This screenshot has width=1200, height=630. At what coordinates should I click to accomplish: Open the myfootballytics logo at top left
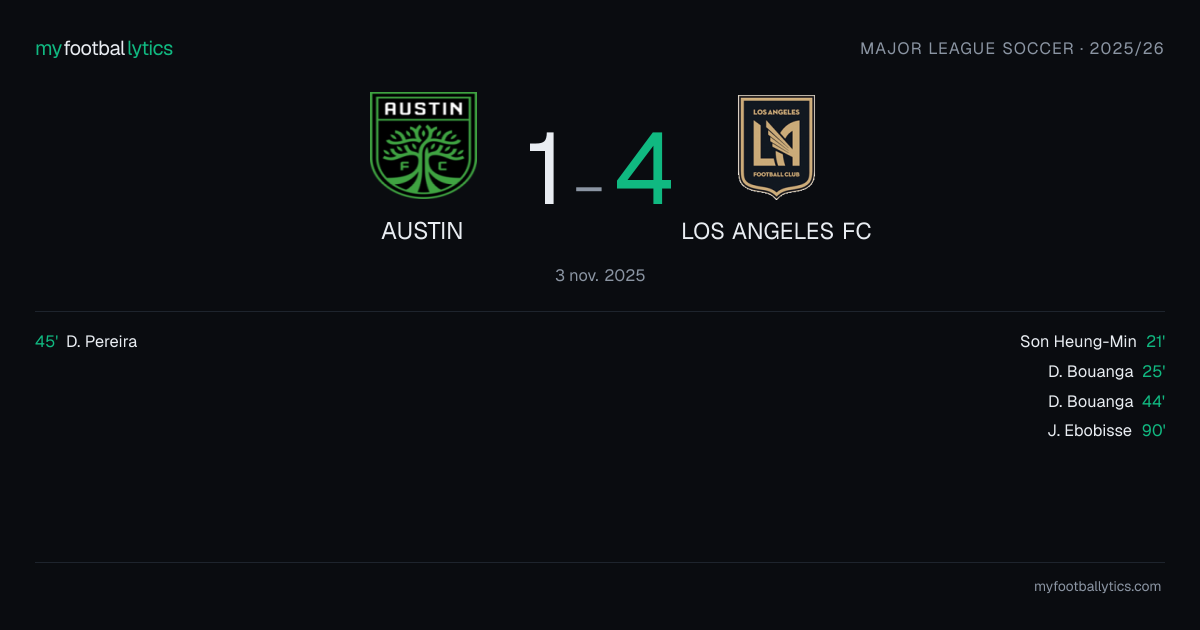(x=104, y=48)
